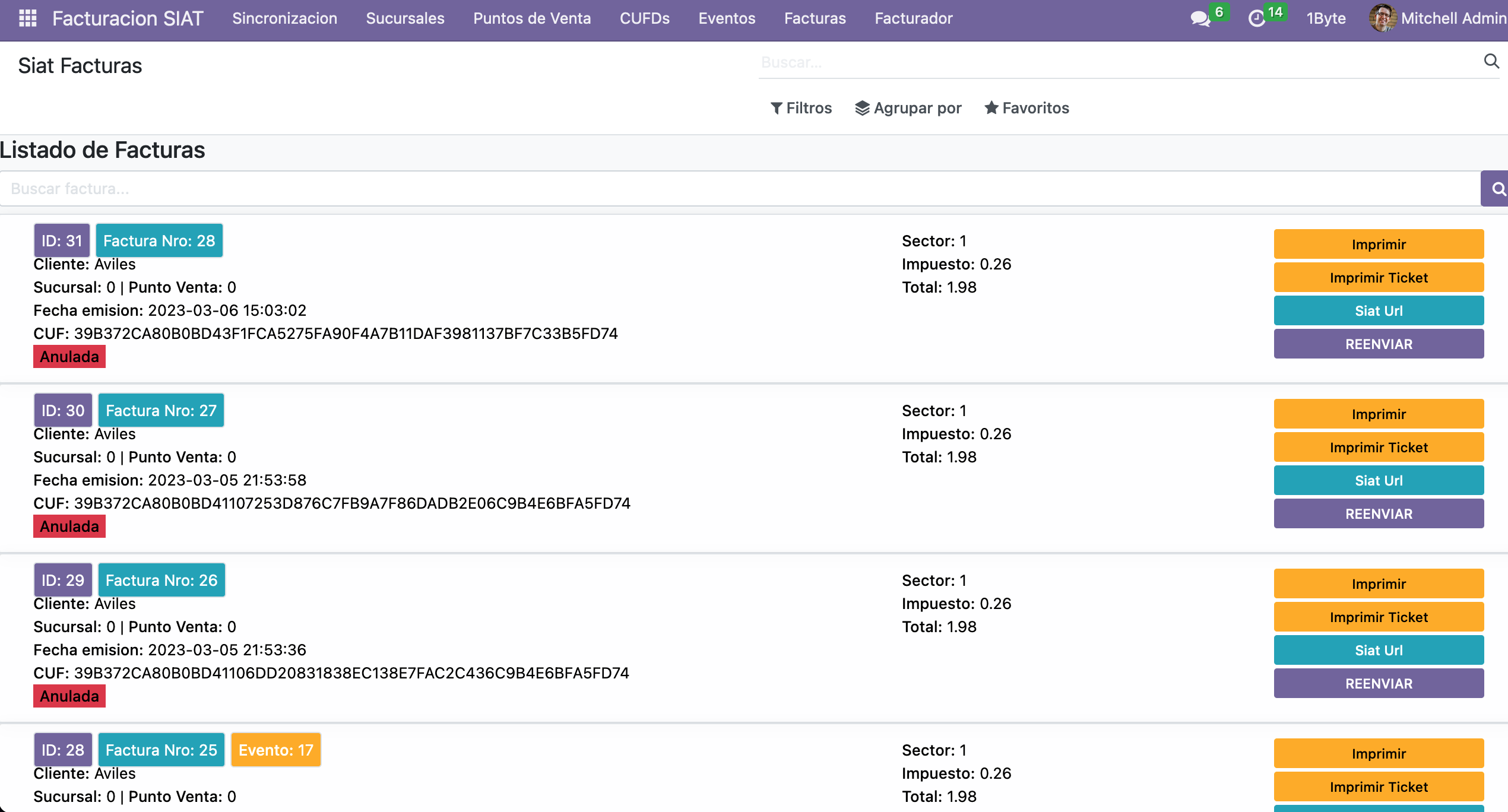Open Siat Url for Factura Nro 26
The width and height of the screenshot is (1508, 812).
click(1378, 651)
